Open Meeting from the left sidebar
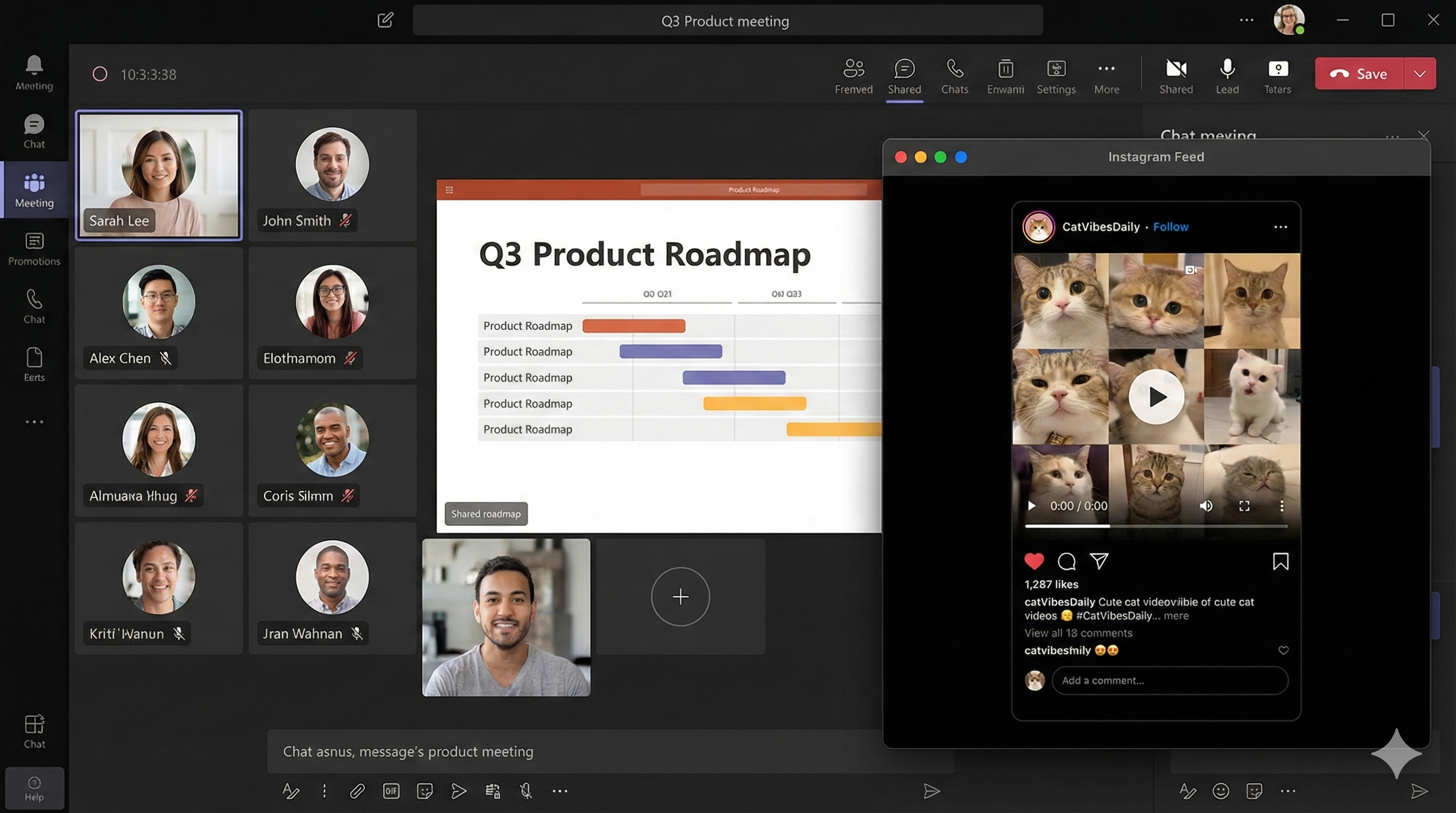 coord(34,191)
